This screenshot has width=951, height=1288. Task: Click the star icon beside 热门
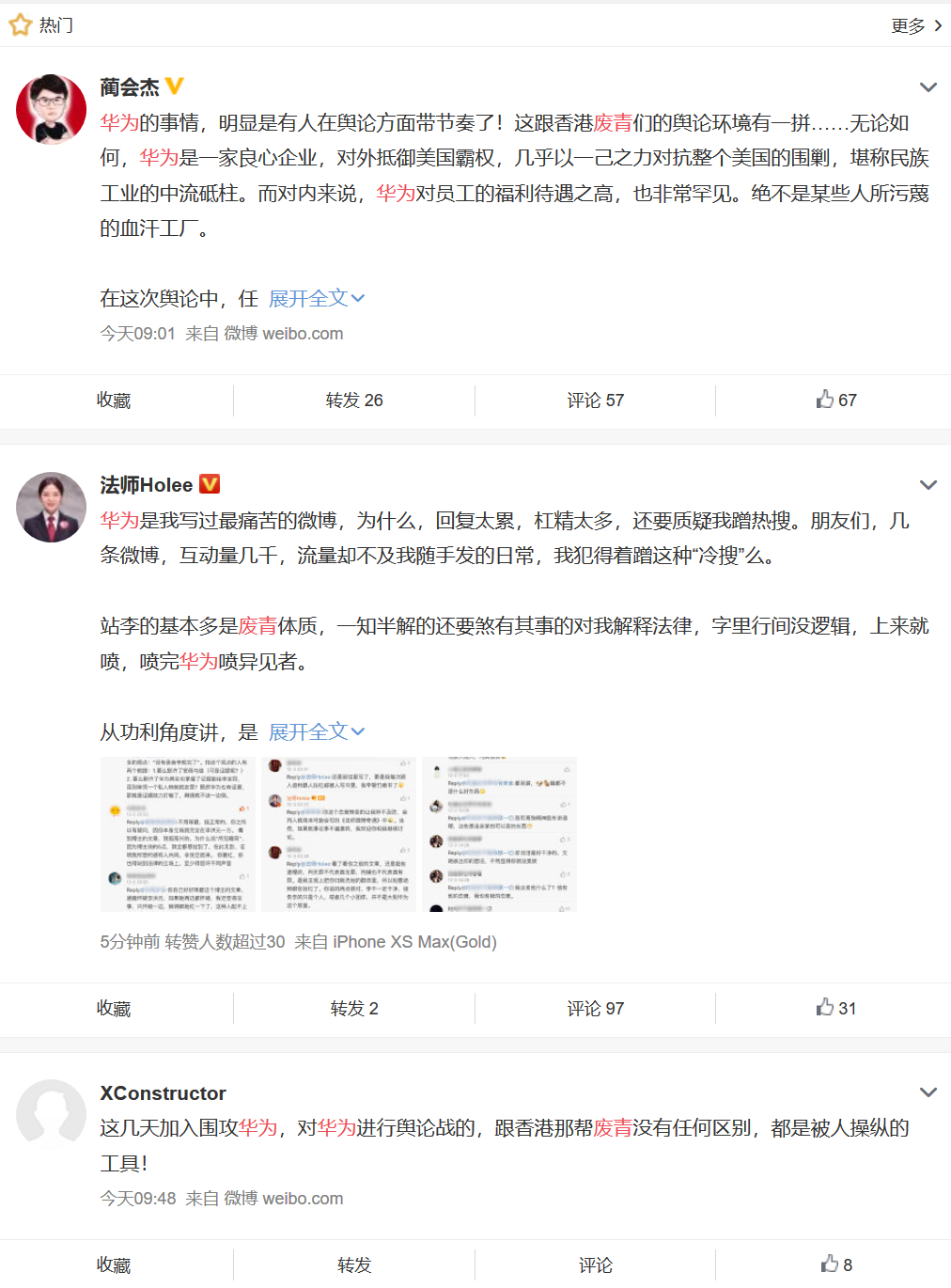click(21, 25)
